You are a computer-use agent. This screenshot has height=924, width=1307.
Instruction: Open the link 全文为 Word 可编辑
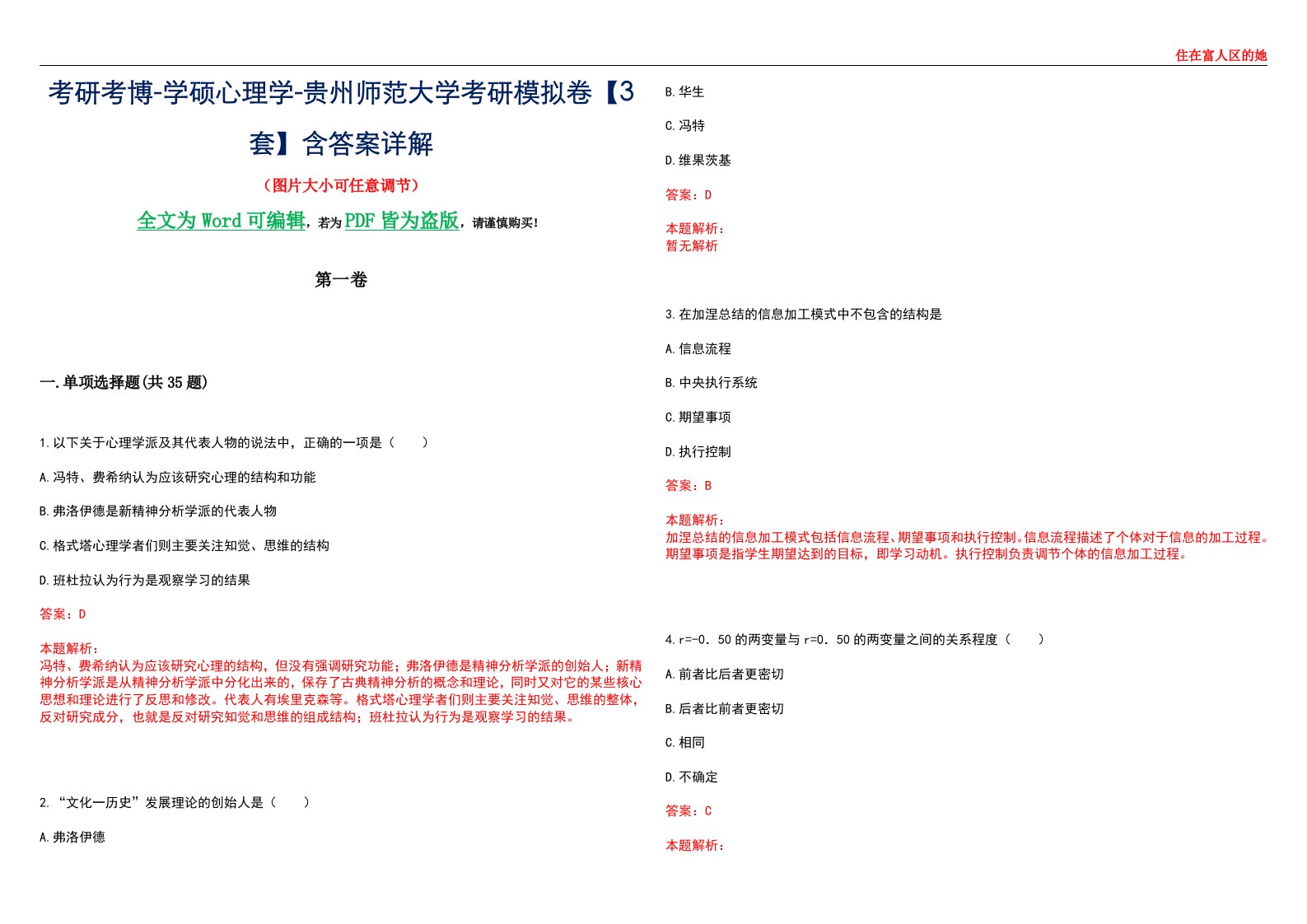[221, 221]
